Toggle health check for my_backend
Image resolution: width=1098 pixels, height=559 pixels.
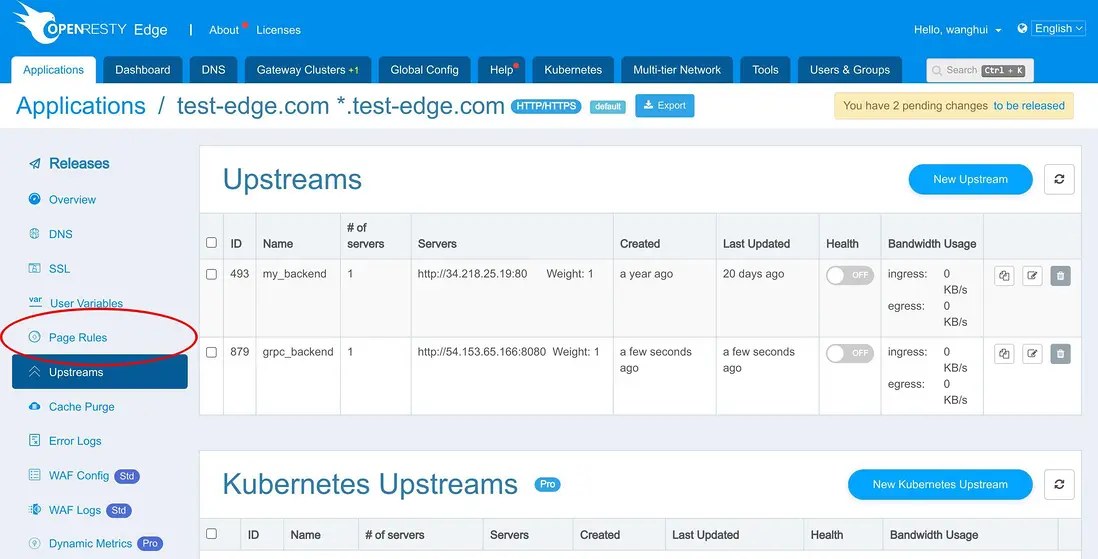[x=849, y=275]
